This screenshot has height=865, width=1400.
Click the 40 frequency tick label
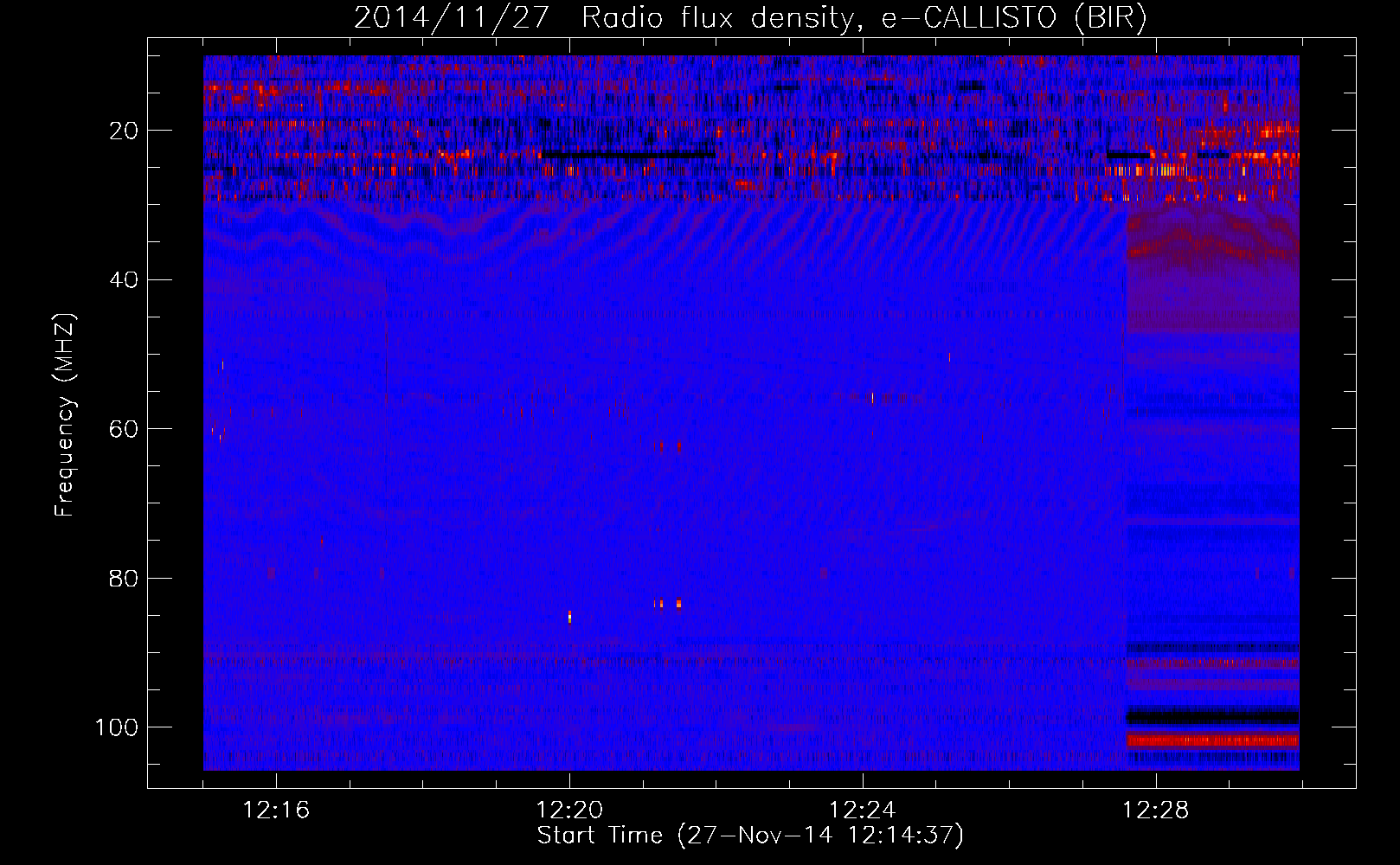point(124,280)
